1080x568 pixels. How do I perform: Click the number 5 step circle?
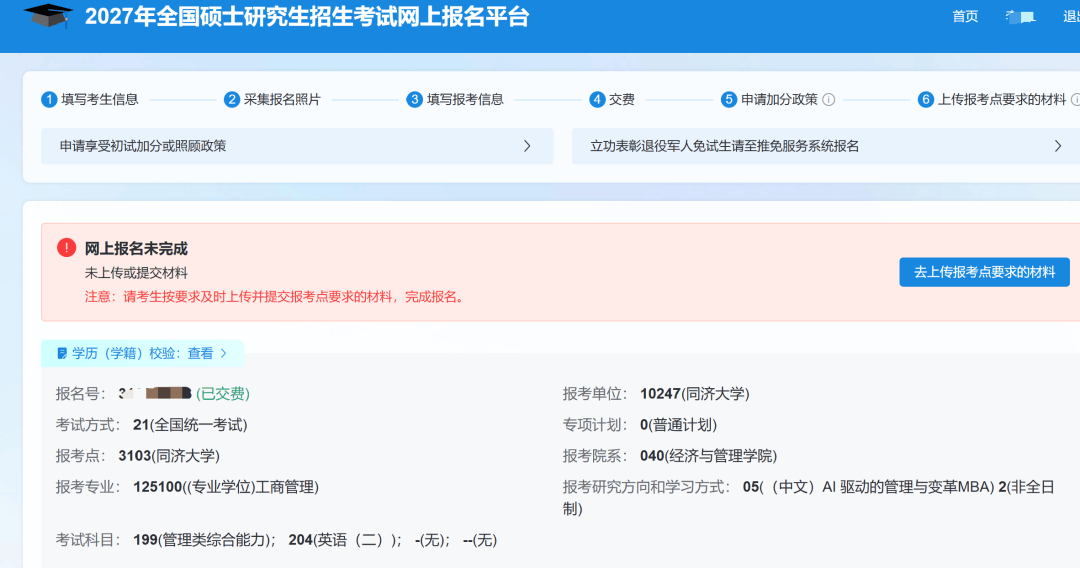coord(729,100)
